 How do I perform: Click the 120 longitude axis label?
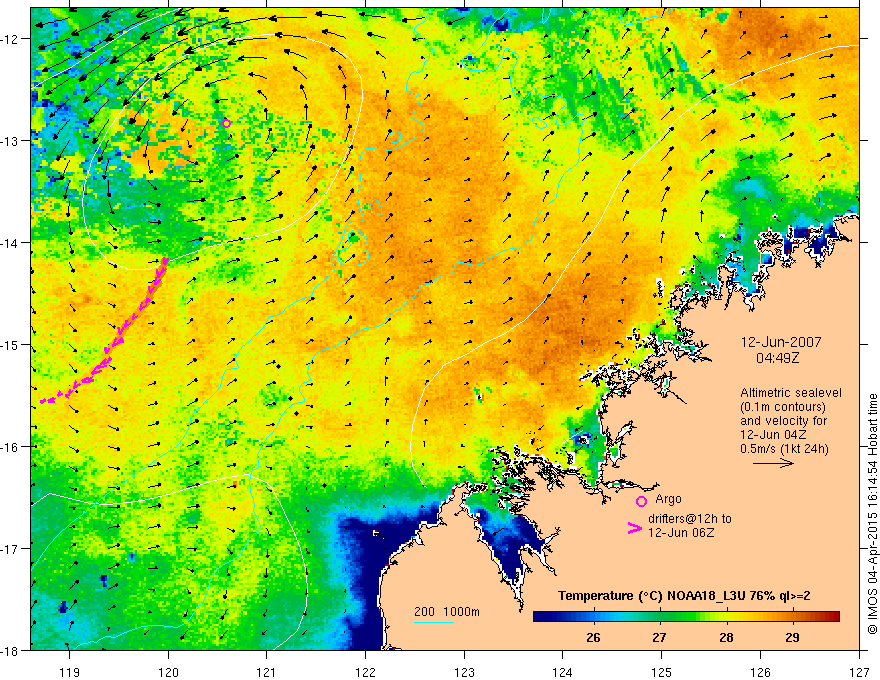(x=168, y=673)
